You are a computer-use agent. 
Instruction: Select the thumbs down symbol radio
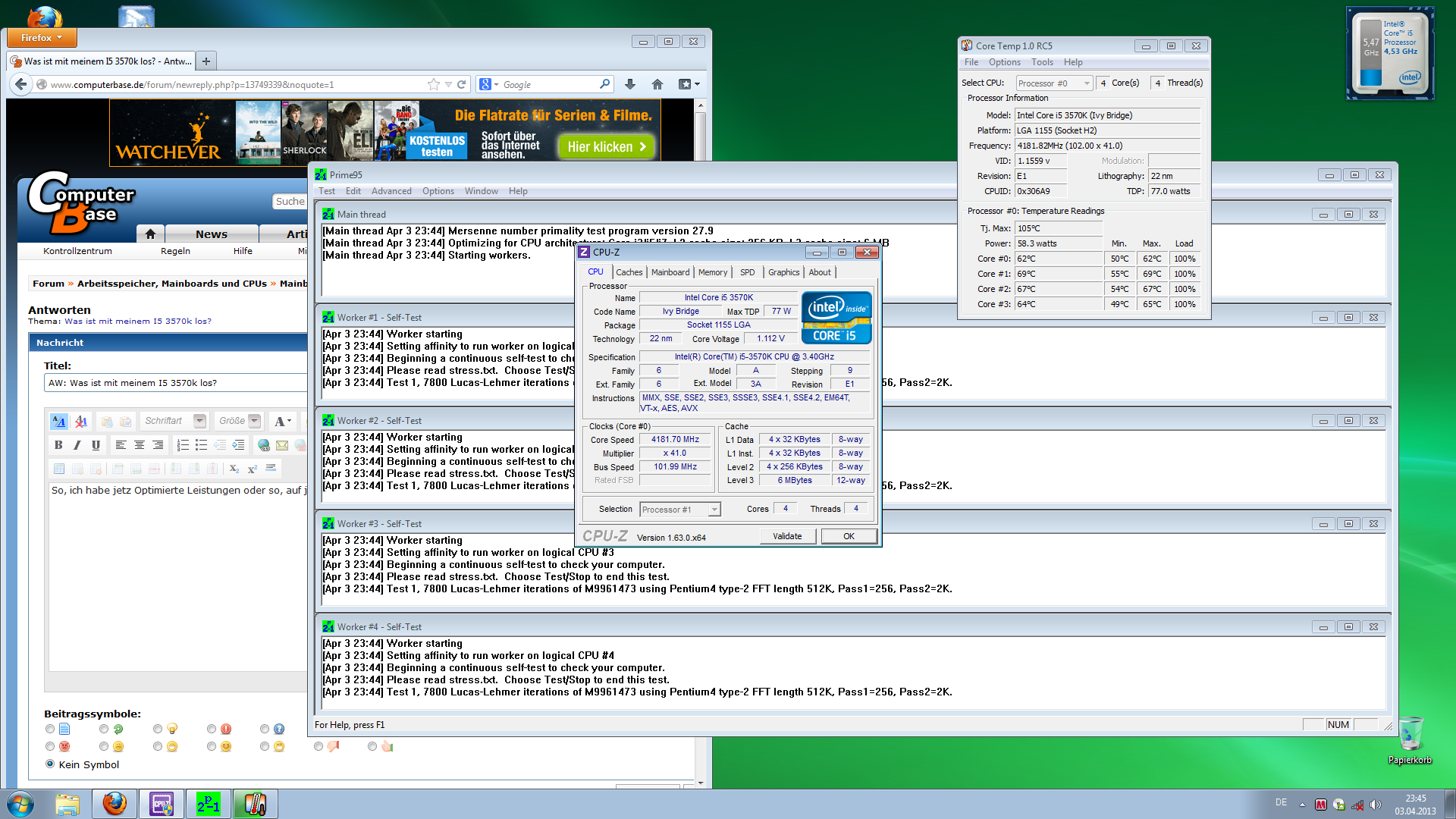(318, 746)
